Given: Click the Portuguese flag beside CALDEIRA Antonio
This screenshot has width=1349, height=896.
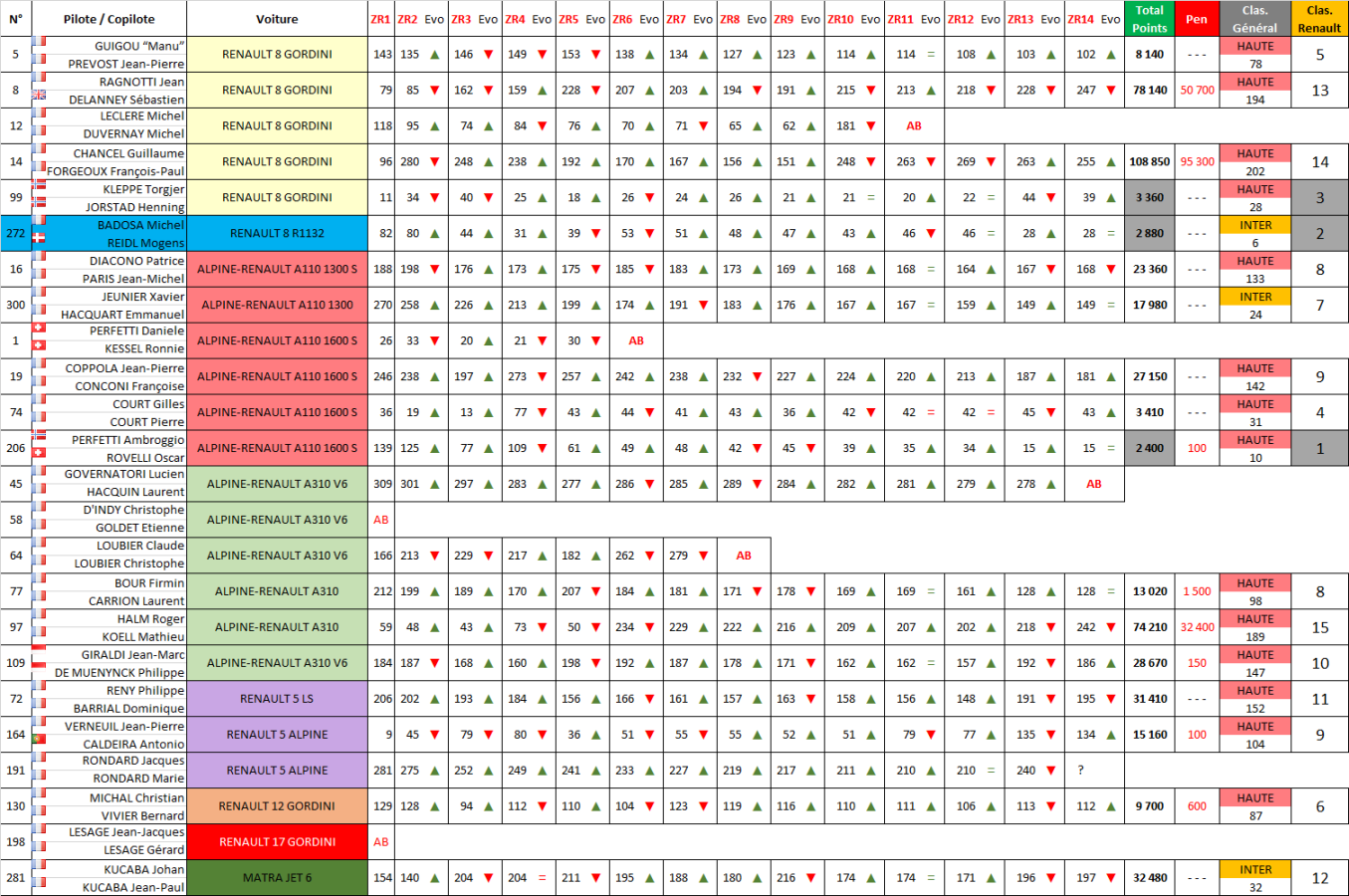Looking at the screenshot, I should pyautogui.click(x=40, y=740).
